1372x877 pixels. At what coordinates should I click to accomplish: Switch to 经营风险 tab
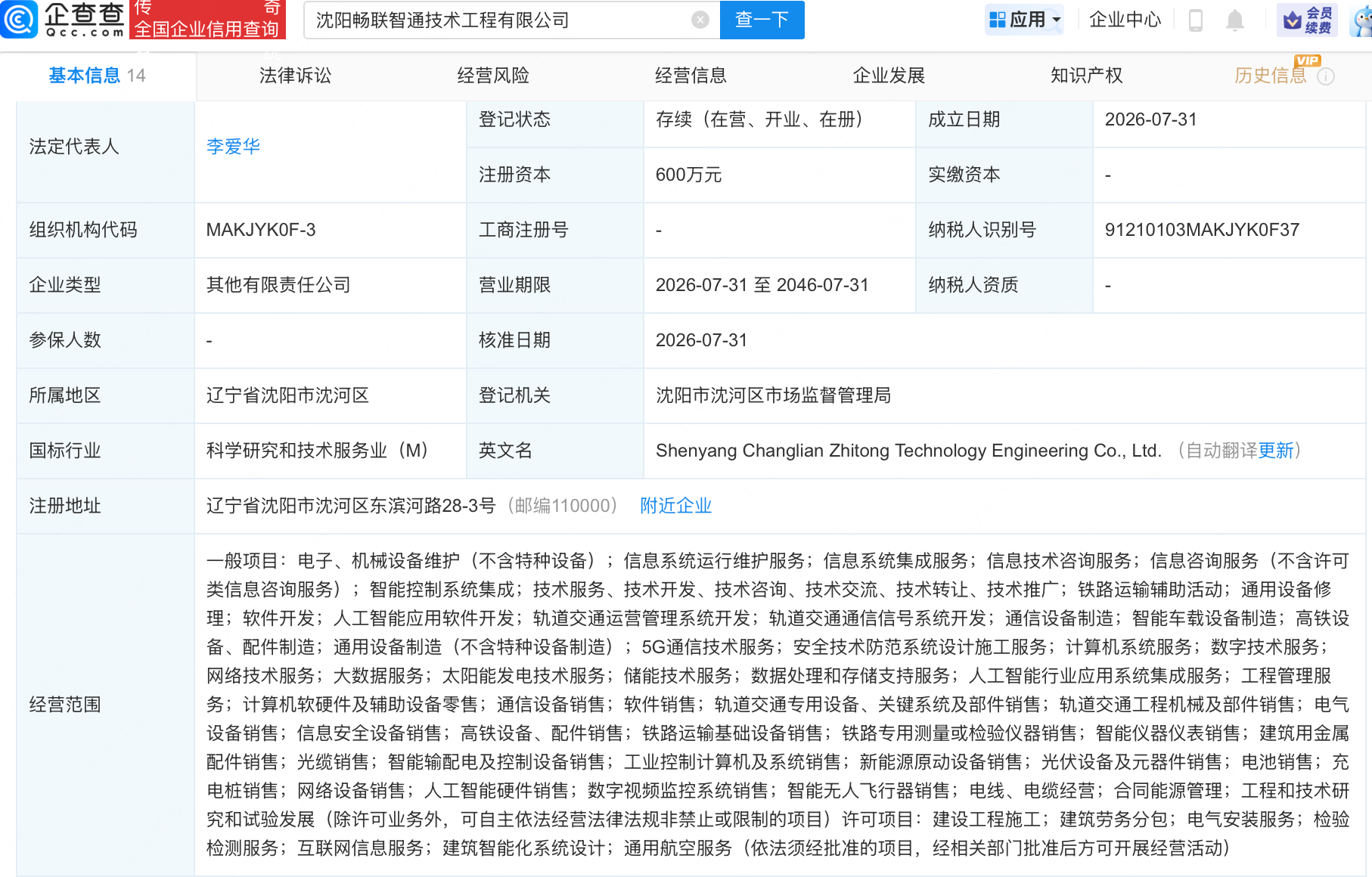point(493,76)
